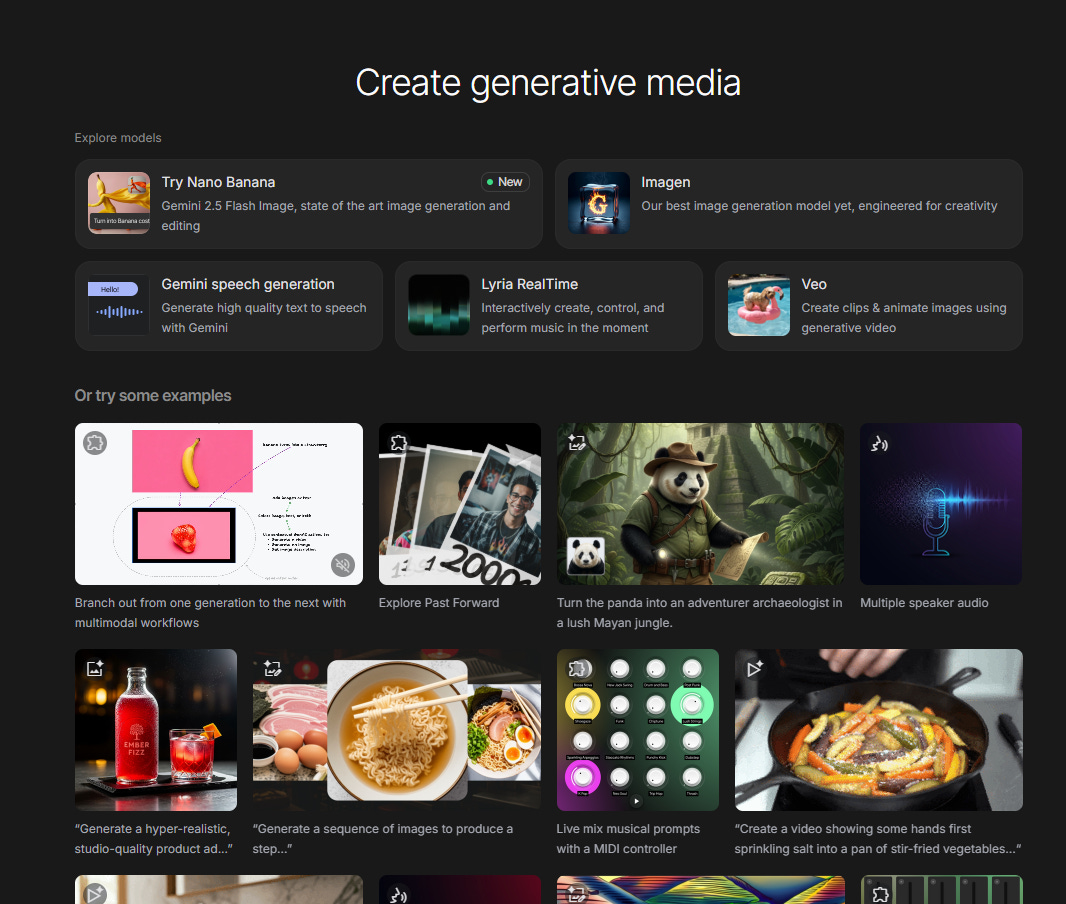This screenshot has height=904, width=1066.
Task: Open the Try Nano Banana model card
Action: click(309, 204)
